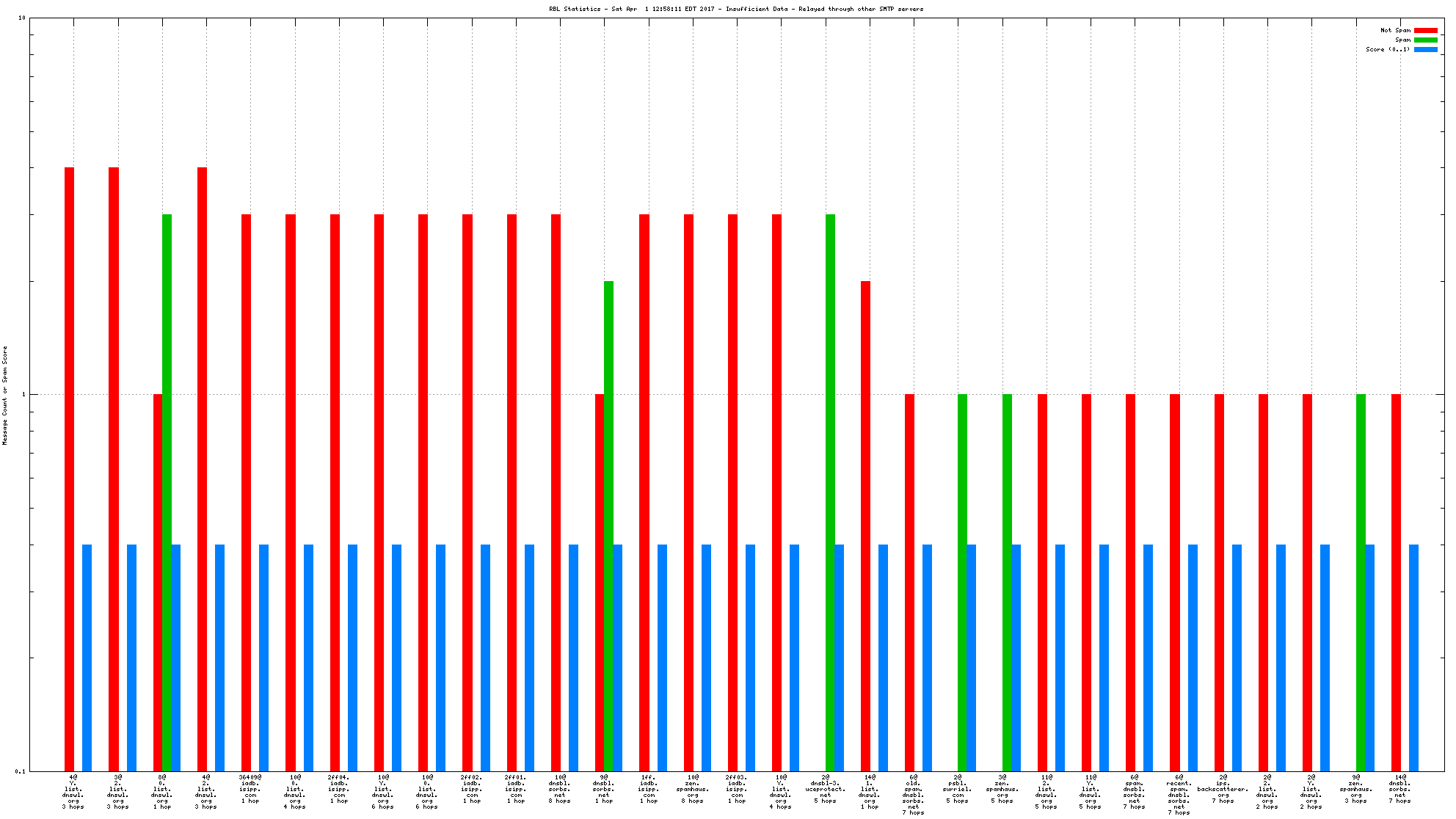This screenshot has height=819, width=1456.
Task: Click the red Not Spam legend swatch
Action: click(x=1425, y=30)
